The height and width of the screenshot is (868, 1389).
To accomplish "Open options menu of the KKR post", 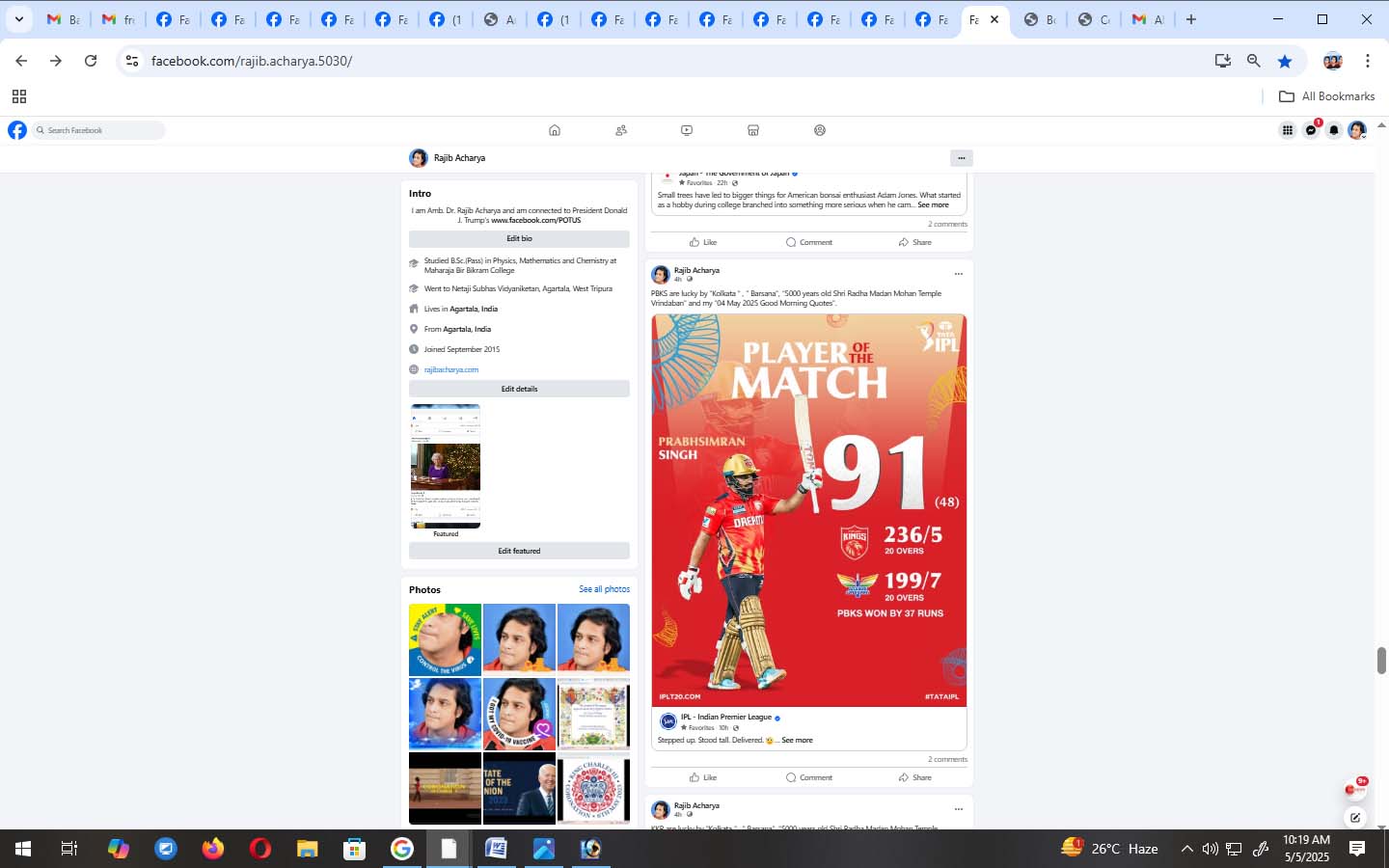I will tap(958, 809).
